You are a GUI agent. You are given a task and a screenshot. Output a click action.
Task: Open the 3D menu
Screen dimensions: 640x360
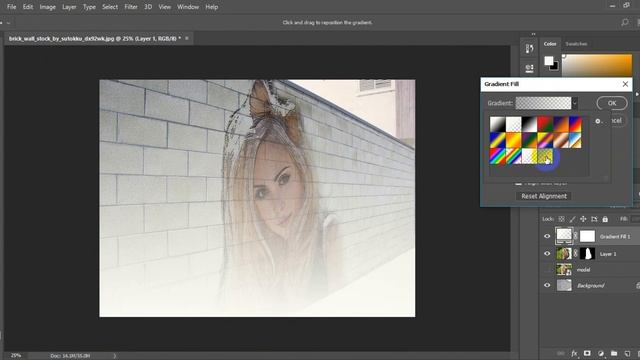click(148, 7)
